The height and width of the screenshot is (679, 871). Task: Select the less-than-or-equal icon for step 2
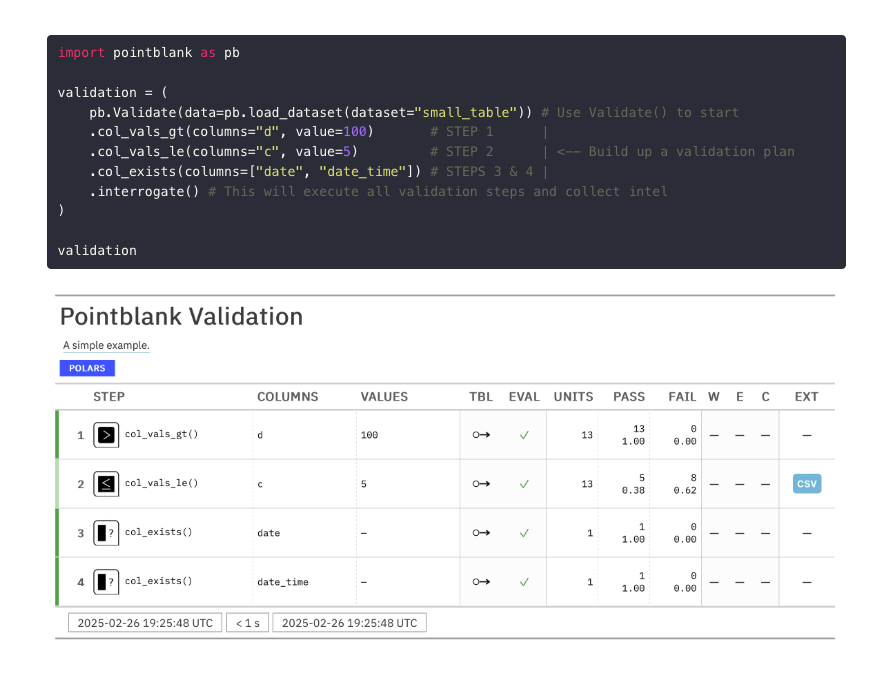tap(107, 483)
